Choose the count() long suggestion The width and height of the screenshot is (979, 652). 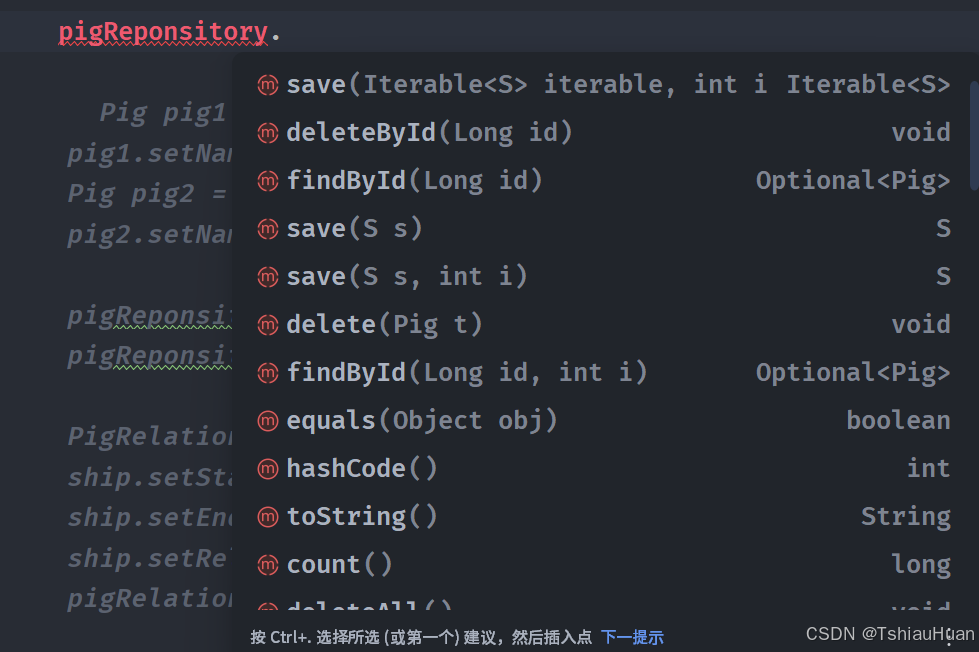click(604, 565)
